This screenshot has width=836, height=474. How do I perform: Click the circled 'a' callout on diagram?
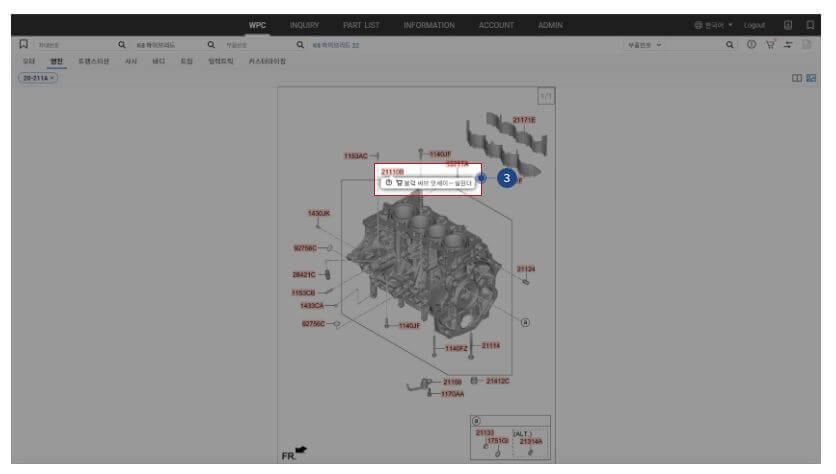pos(525,323)
